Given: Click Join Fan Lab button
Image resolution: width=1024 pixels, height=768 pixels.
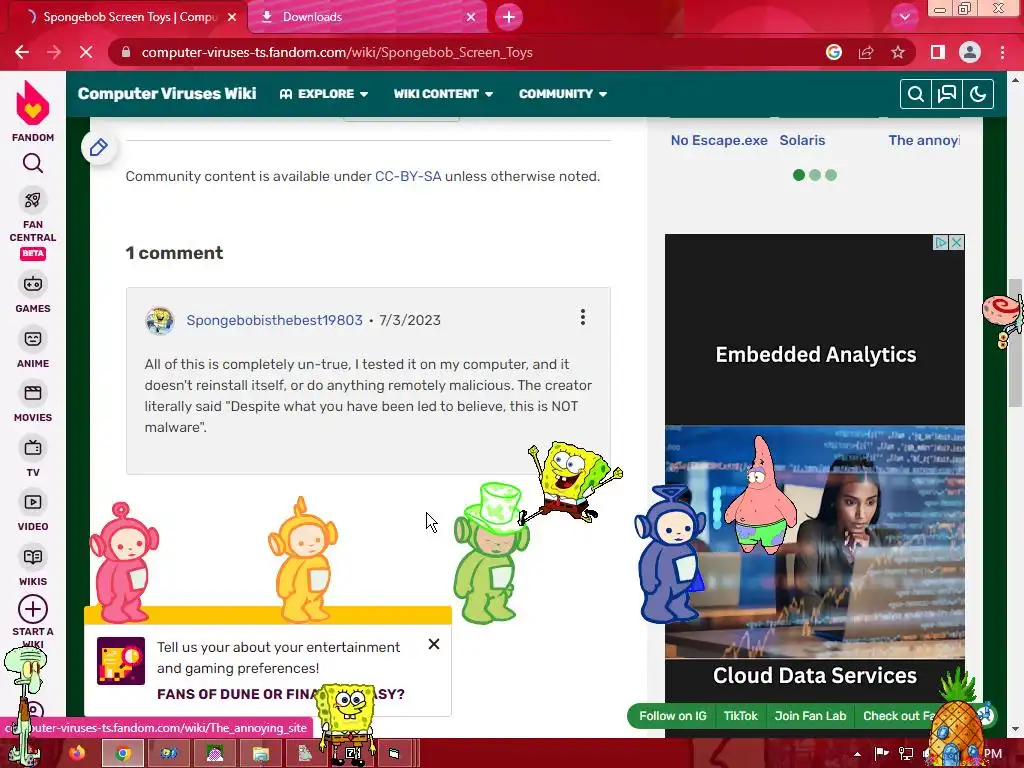Looking at the screenshot, I should click(810, 716).
